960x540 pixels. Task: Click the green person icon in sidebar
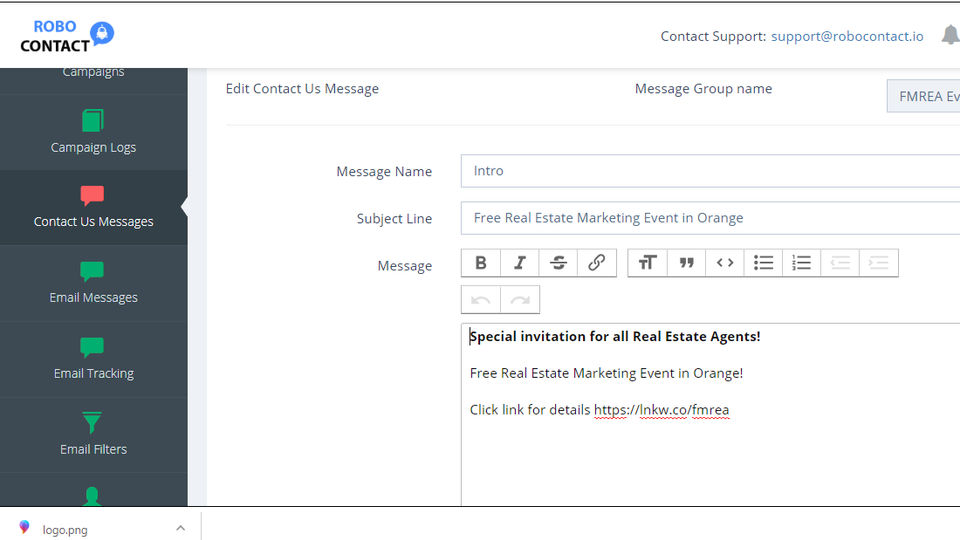coord(92,496)
